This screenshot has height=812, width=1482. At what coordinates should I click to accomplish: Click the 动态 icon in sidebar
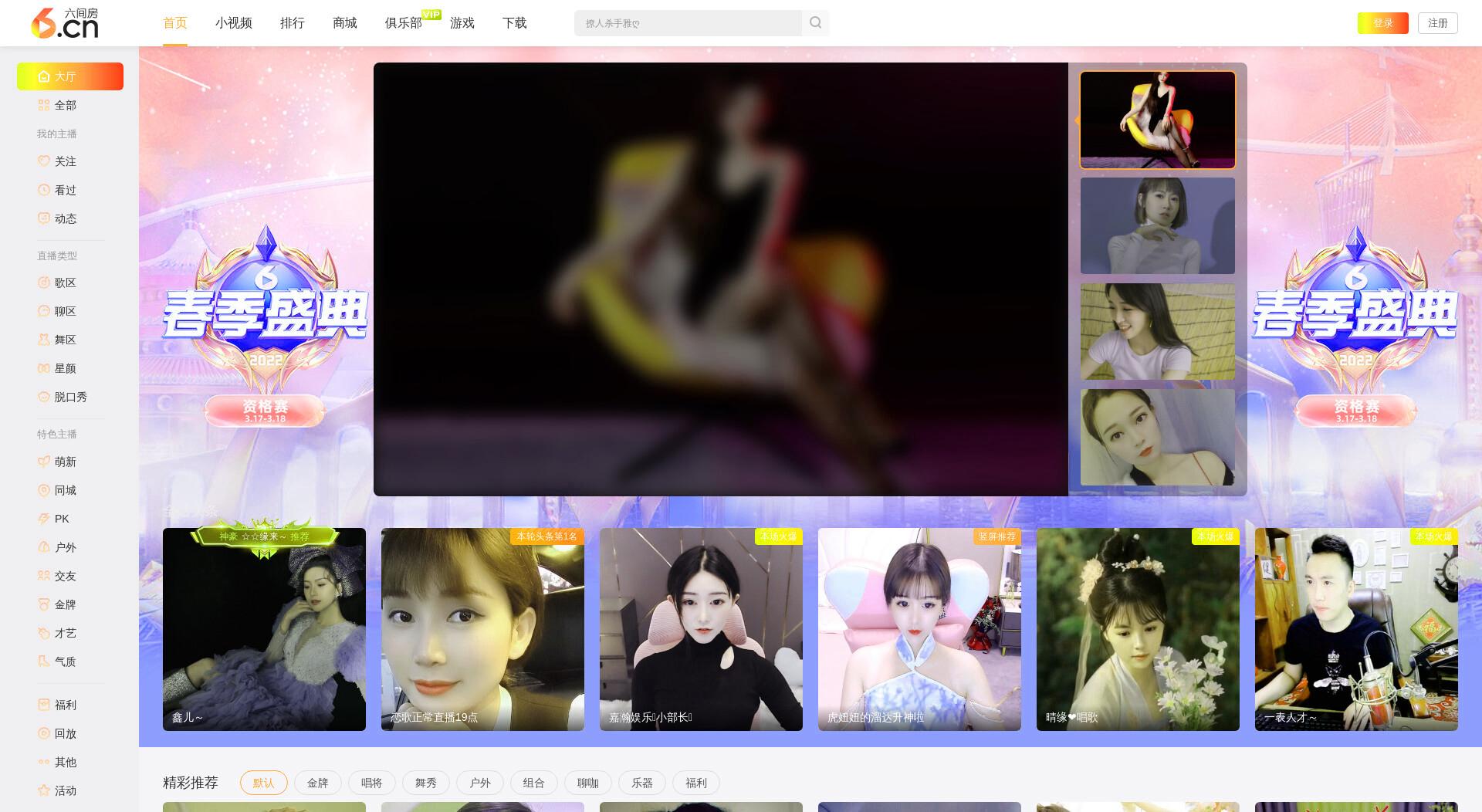point(44,218)
